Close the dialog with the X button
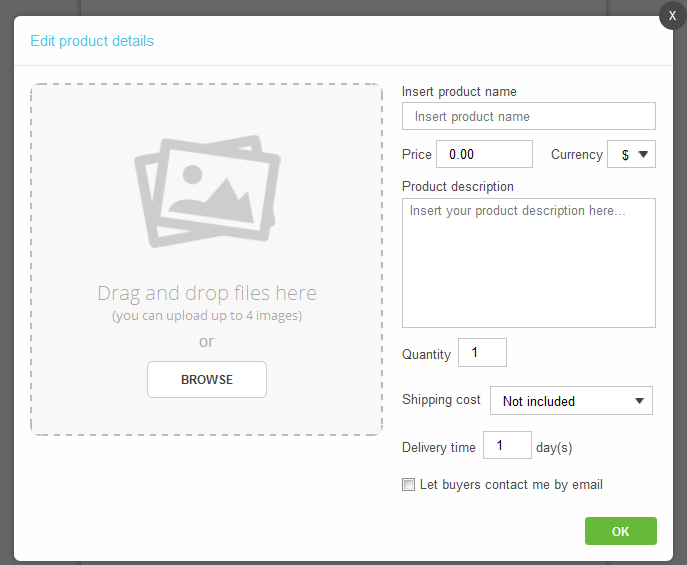Viewport: 687px width, 565px height. click(x=673, y=16)
